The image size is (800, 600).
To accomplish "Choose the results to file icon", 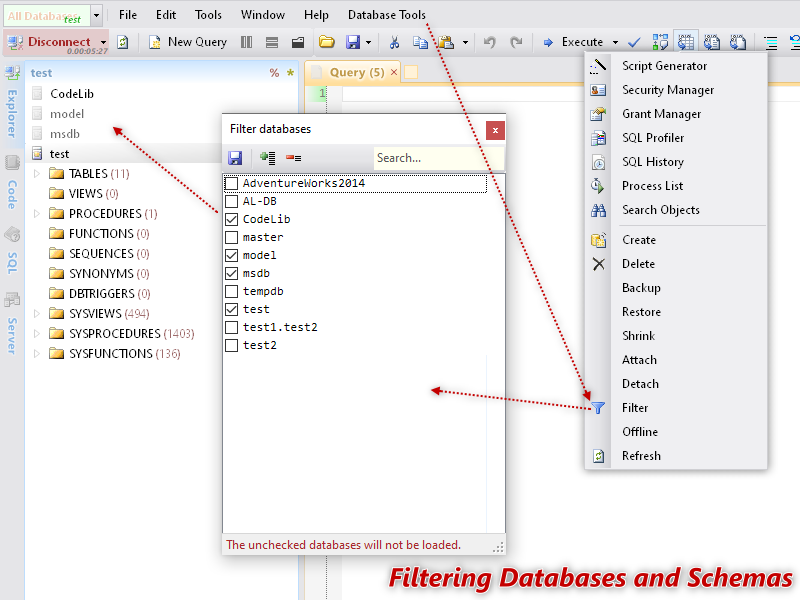I will pos(738,42).
